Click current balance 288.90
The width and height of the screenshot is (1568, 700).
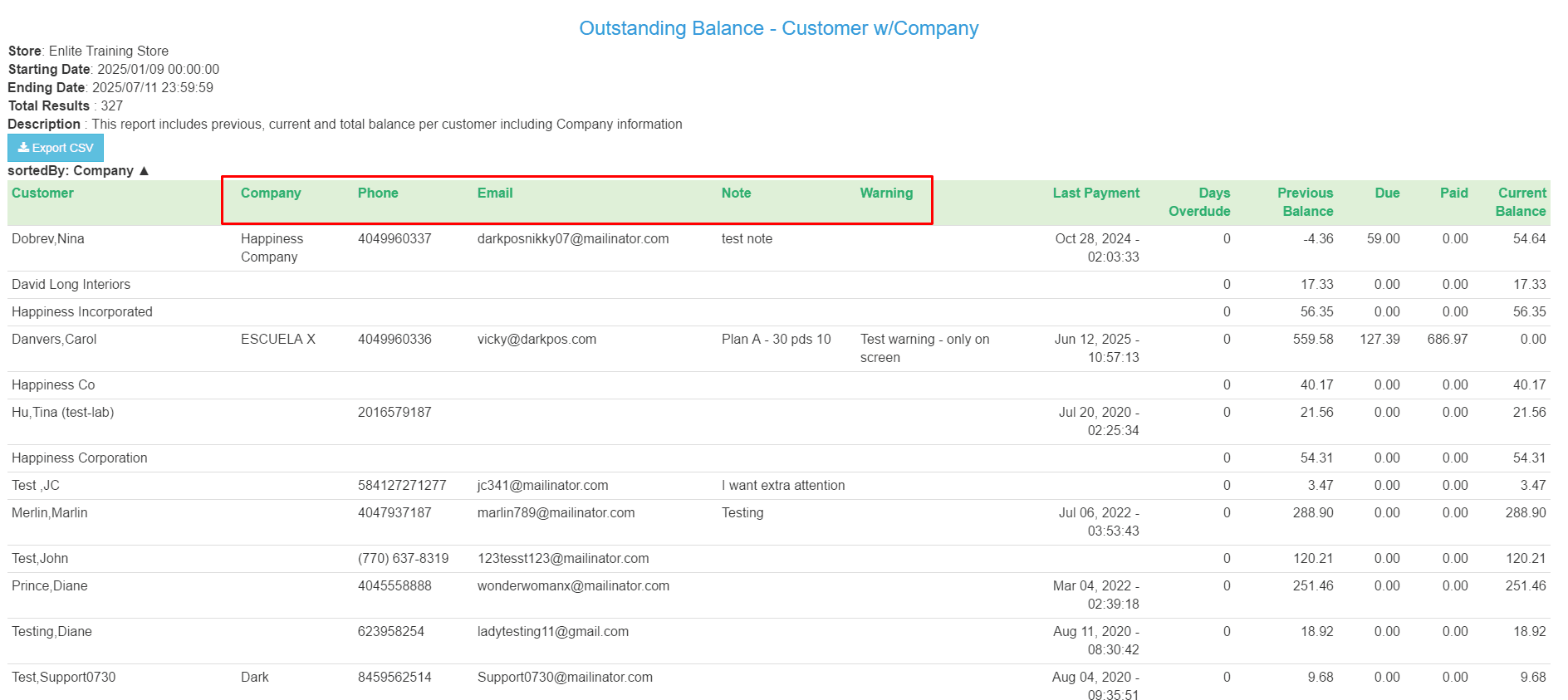click(1526, 512)
